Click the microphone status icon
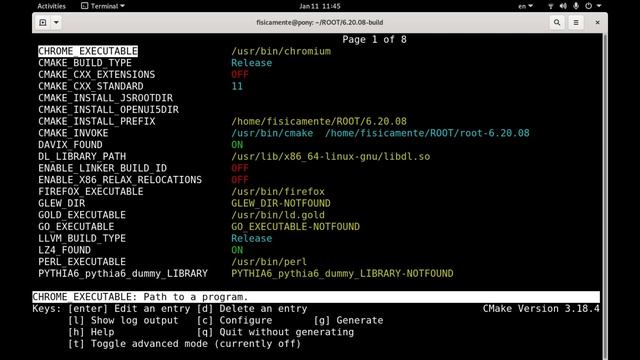640x360 pixels. pyautogui.click(x=576, y=6)
